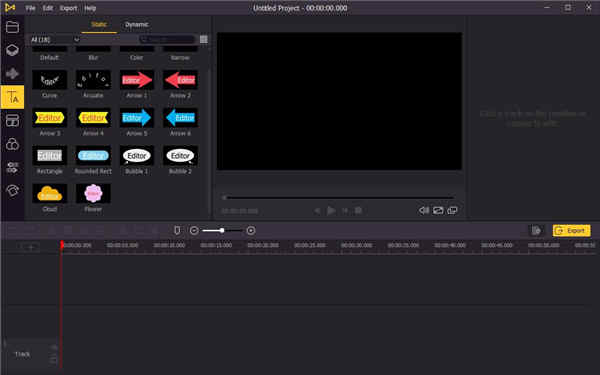
Task: Switch to the Dynamic tab
Action: (x=137, y=24)
